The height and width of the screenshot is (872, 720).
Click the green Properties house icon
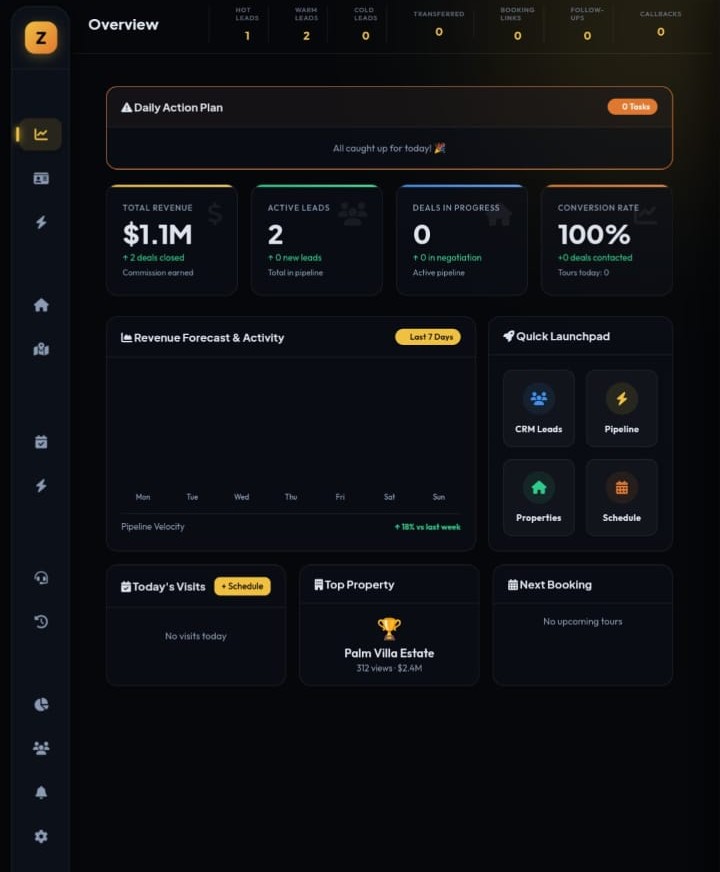pos(538,488)
